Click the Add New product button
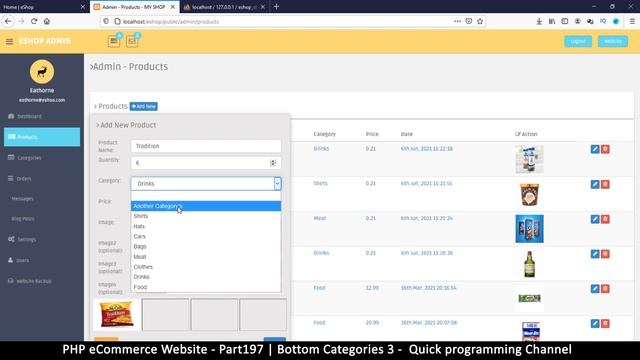The height and width of the screenshot is (360, 640). pyautogui.click(x=144, y=107)
